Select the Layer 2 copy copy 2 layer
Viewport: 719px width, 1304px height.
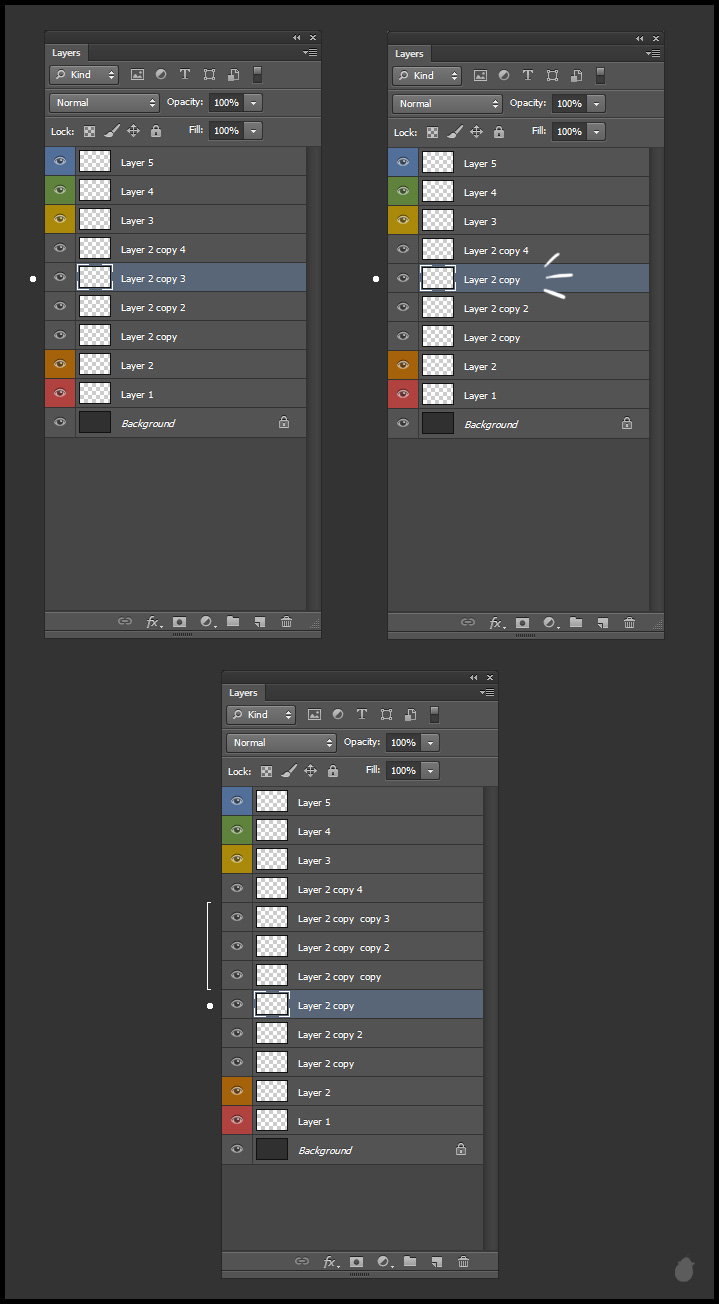[343, 947]
